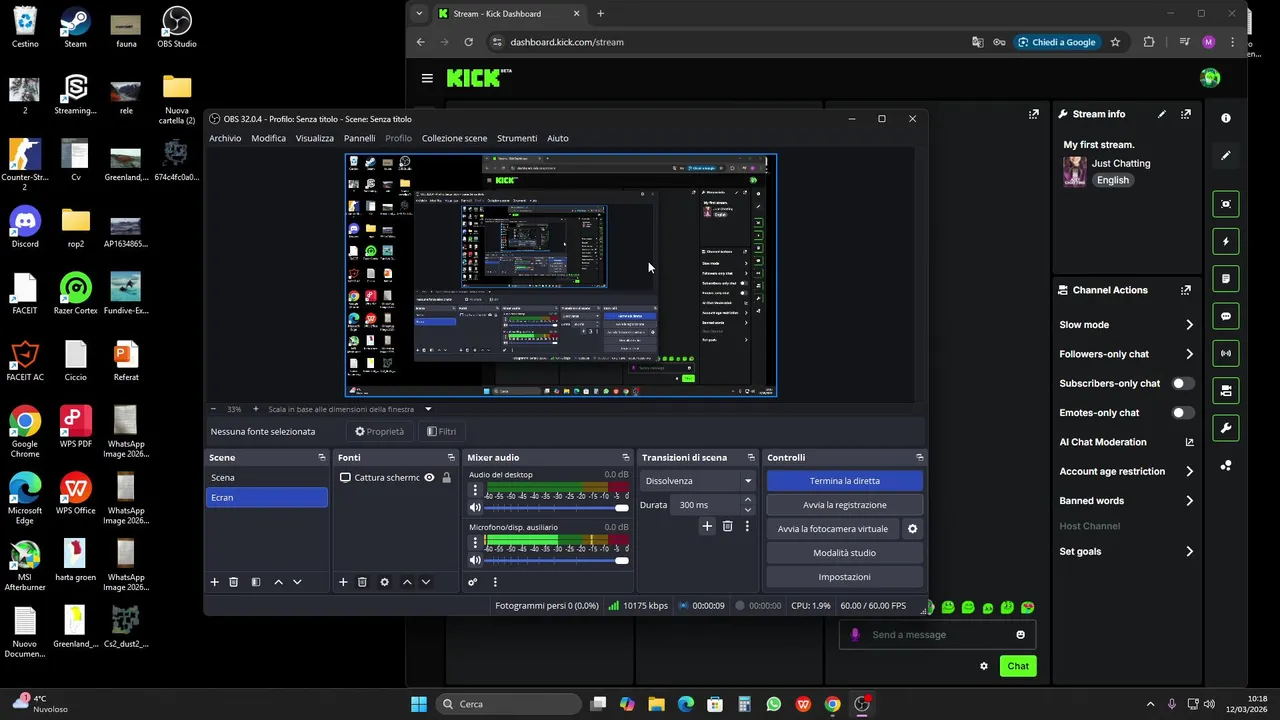This screenshot has width=1280, height=720.
Task: Click the wrench icon in the Kick sidebar
Action: 1226,428
